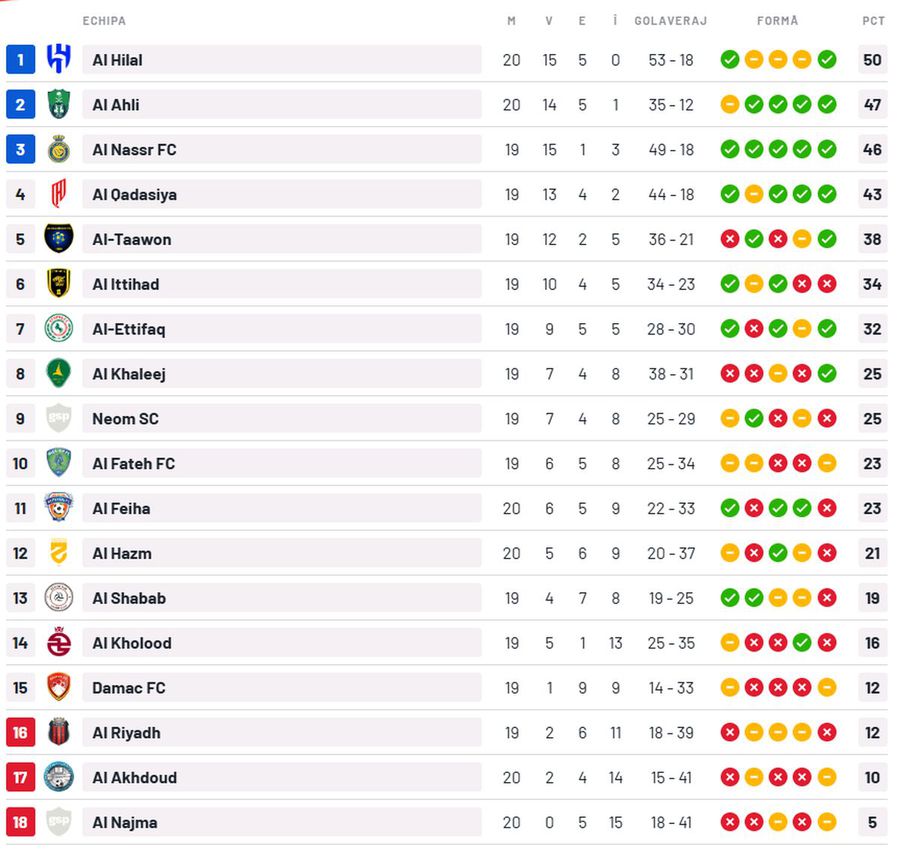900x854 pixels.
Task: Click the Al Qadasiya red logo
Action: click(59, 194)
